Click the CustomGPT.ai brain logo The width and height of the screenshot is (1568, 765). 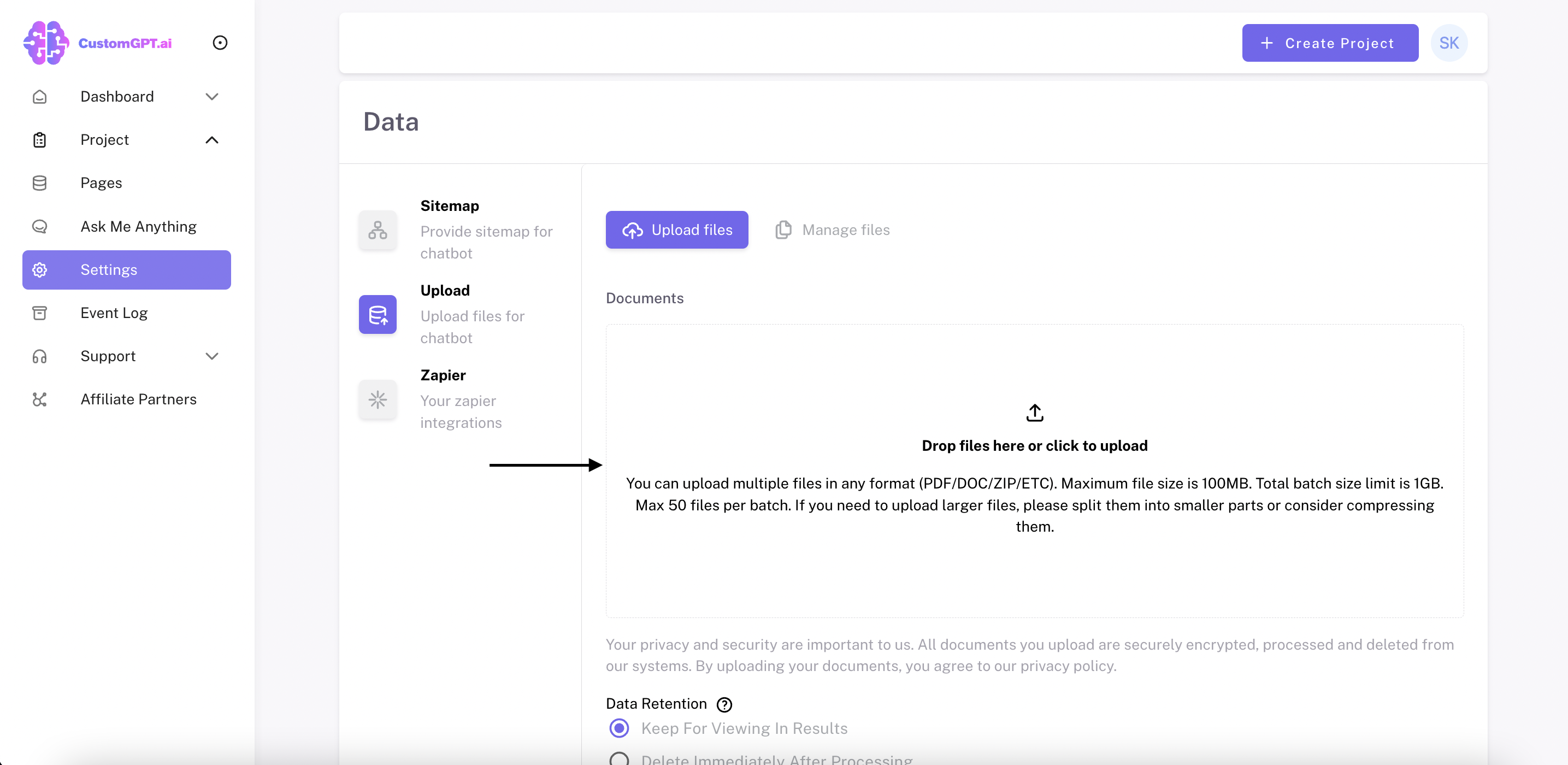click(x=46, y=43)
